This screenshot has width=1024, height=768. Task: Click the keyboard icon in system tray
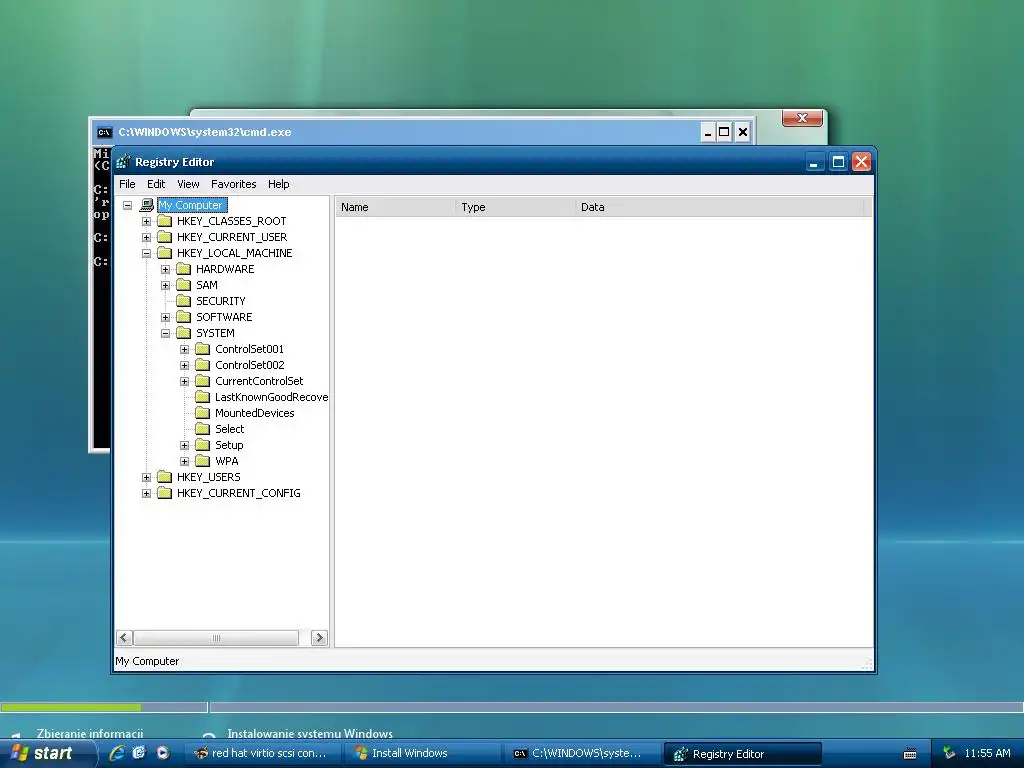(x=910, y=754)
